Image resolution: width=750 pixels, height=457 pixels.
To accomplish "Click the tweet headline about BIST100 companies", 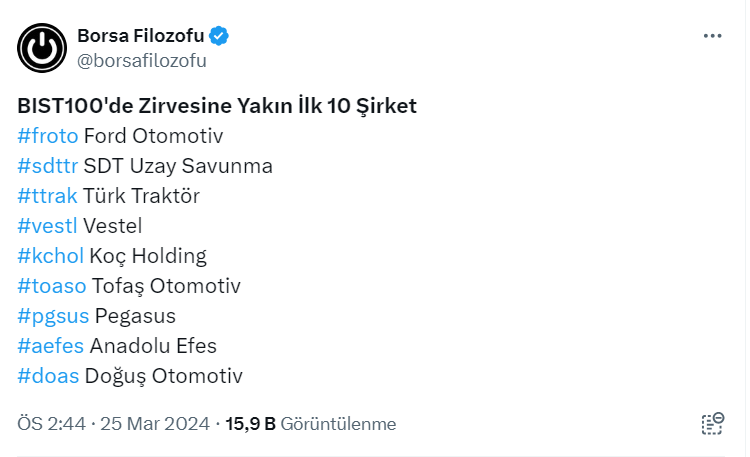I will (217, 106).
